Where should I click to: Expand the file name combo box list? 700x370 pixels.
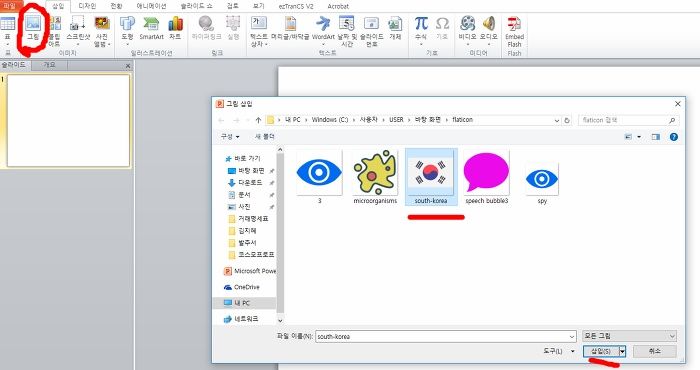pyautogui.click(x=572, y=337)
